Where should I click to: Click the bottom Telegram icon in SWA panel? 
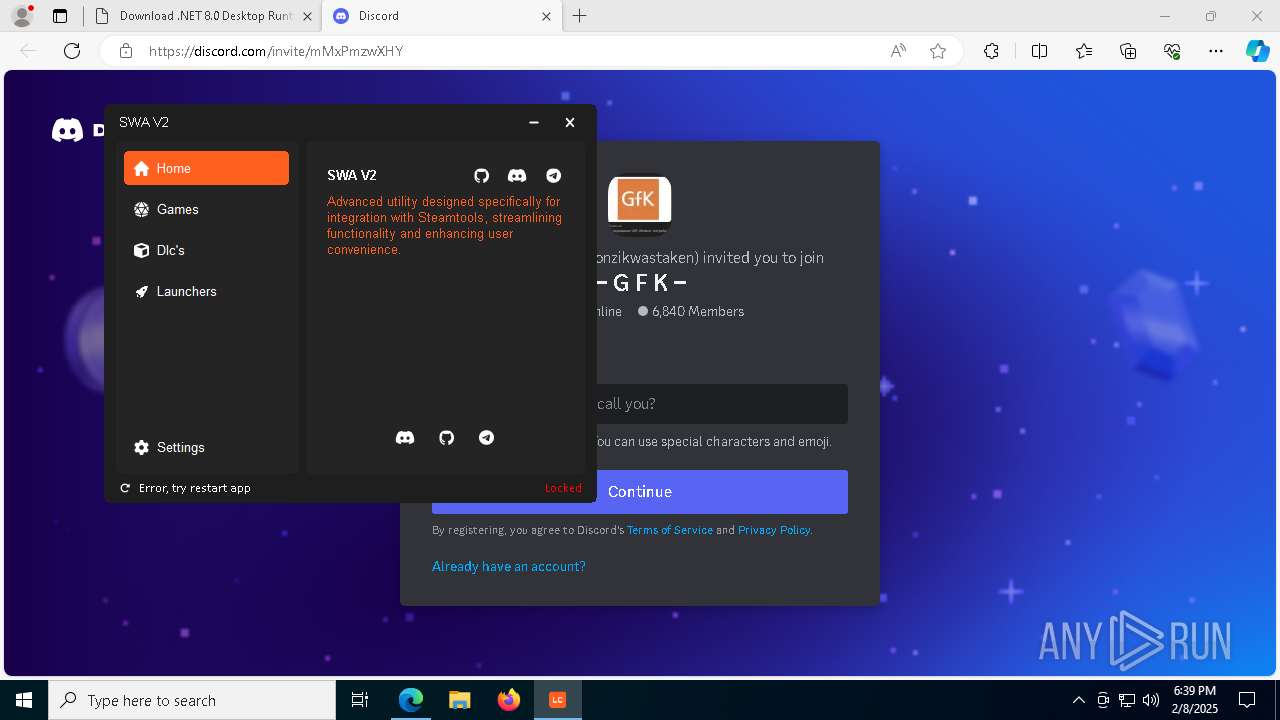click(x=486, y=438)
